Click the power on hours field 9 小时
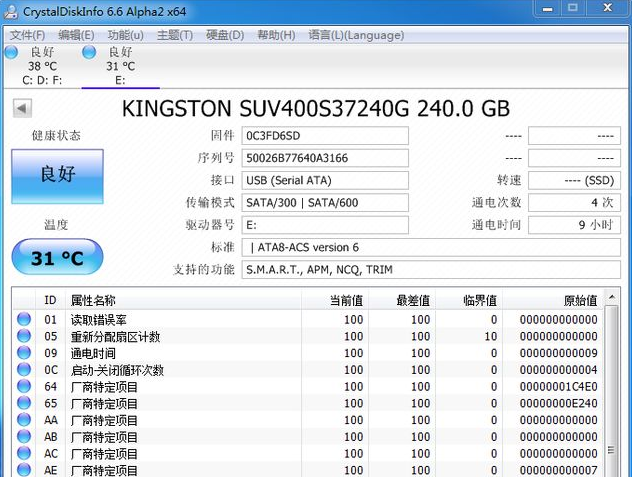 pyautogui.click(x=574, y=225)
